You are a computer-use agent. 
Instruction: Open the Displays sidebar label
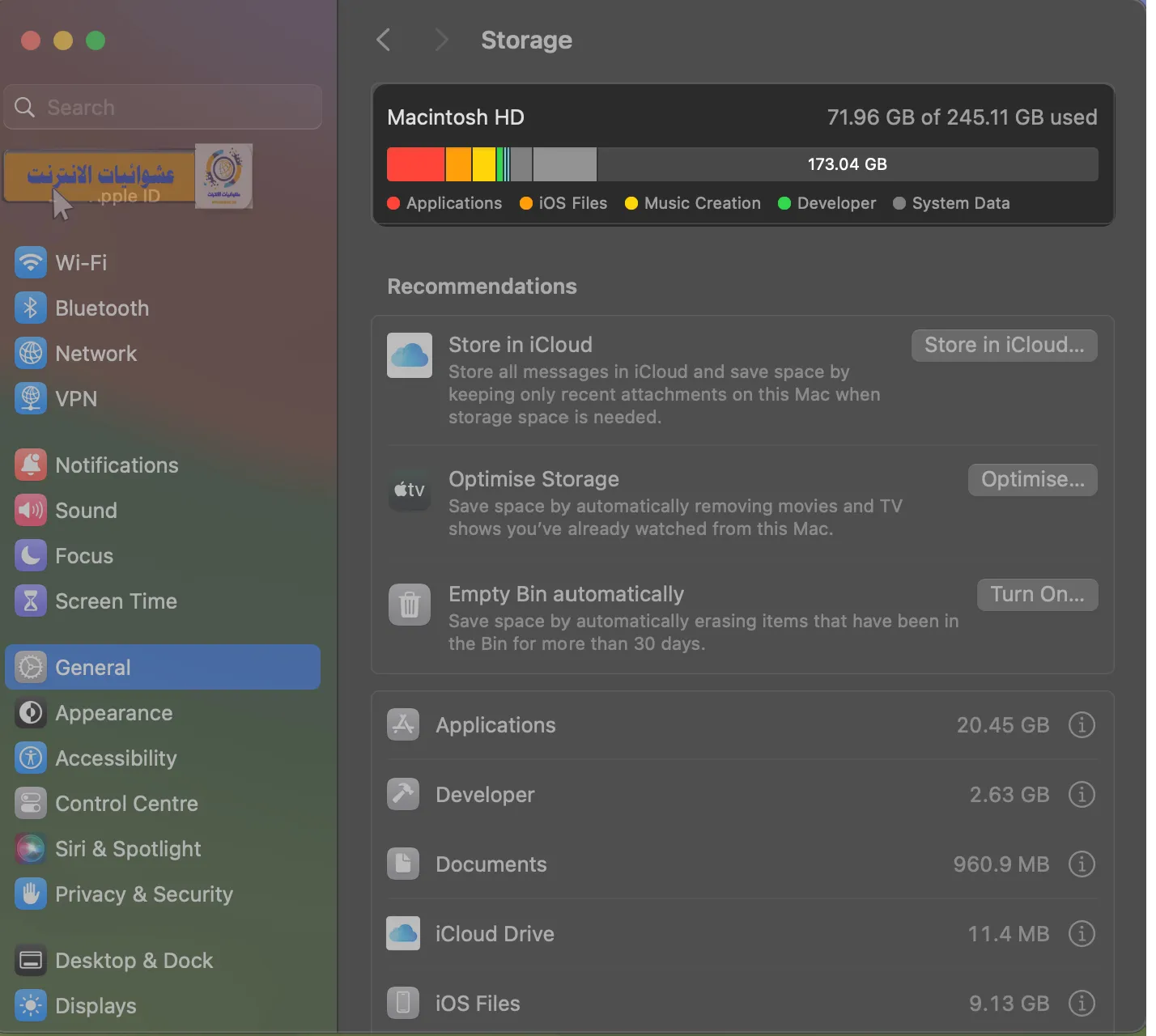tap(96, 1006)
